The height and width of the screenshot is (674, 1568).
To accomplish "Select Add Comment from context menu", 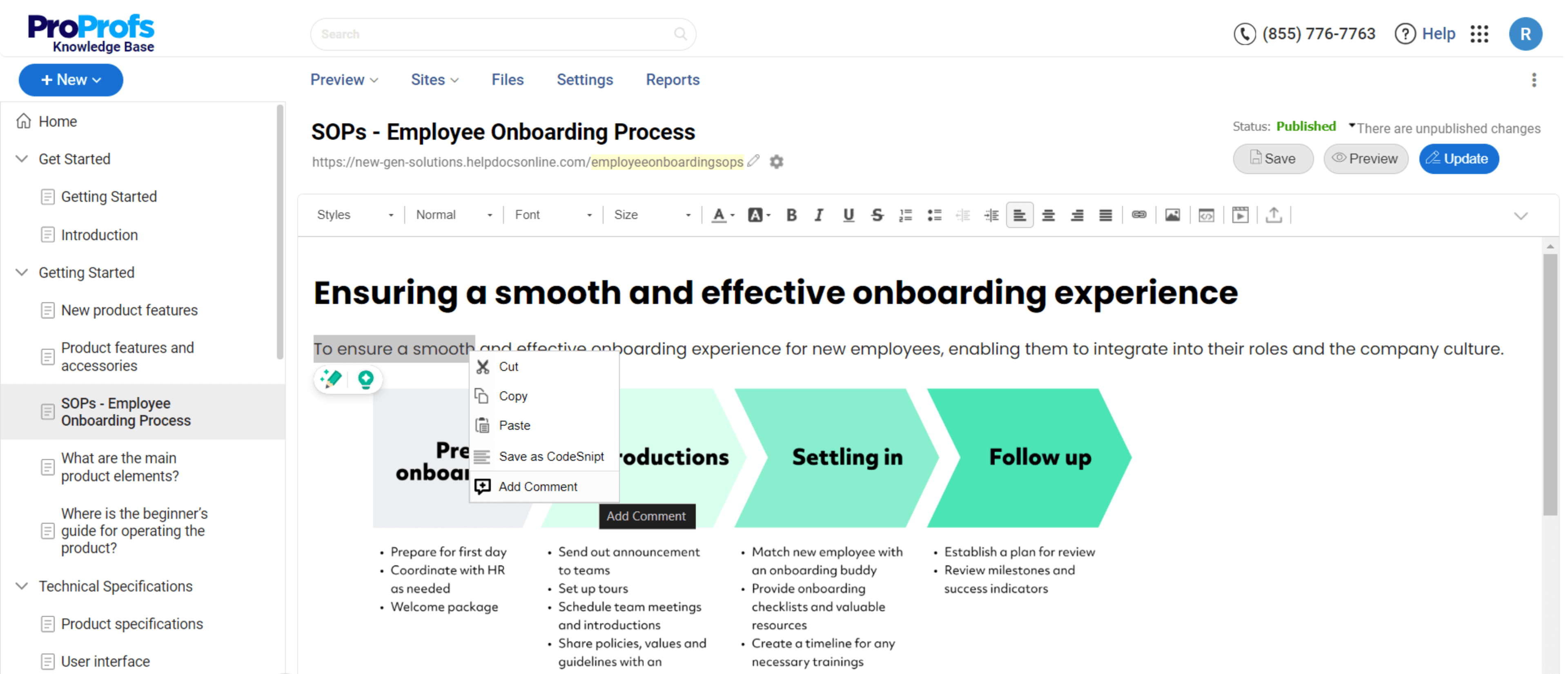I will click(x=538, y=486).
